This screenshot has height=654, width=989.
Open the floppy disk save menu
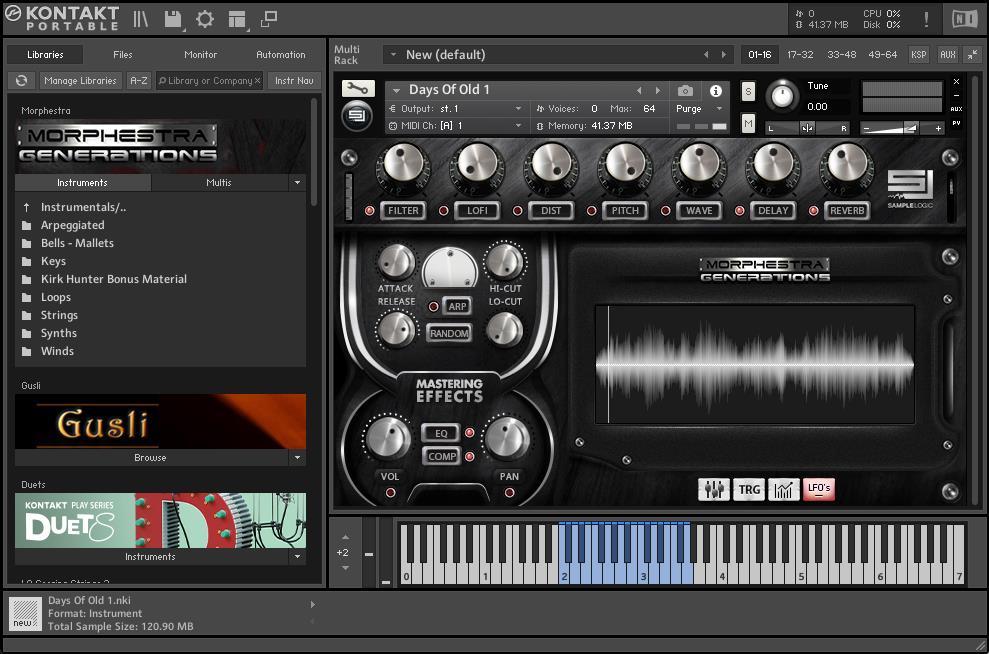click(x=173, y=19)
